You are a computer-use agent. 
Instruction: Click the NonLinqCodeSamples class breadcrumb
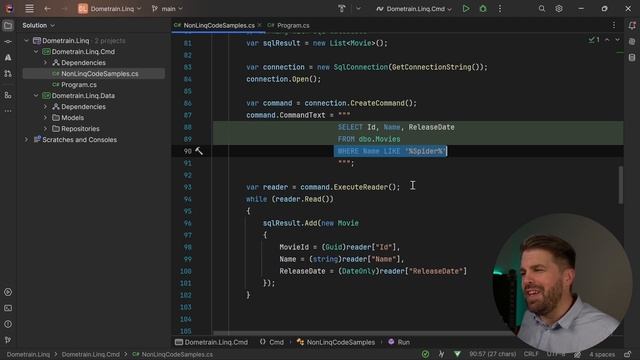(336, 342)
